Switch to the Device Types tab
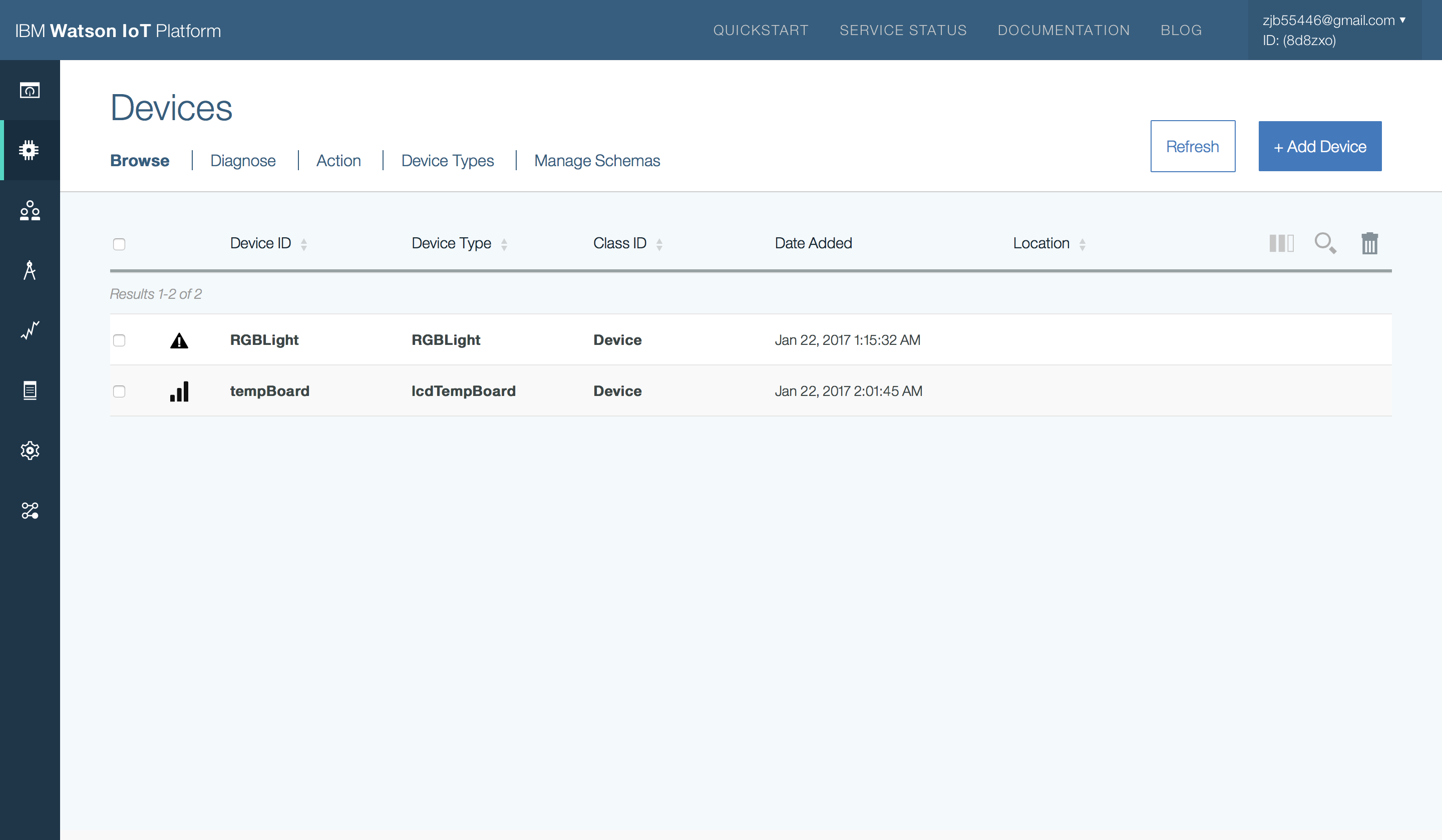Screen dimensions: 1442x840 pos(448,161)
